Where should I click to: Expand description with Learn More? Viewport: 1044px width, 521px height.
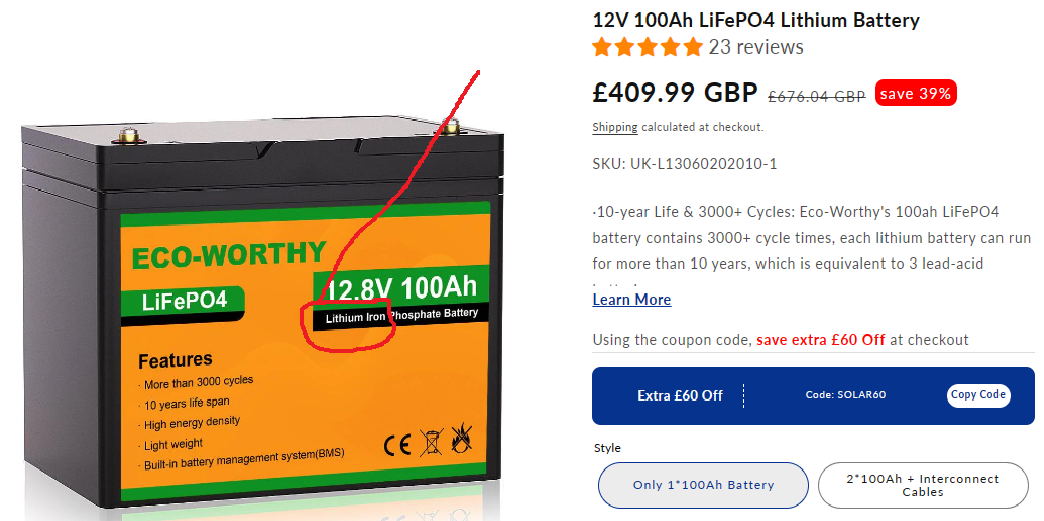[x=632, y=300]
